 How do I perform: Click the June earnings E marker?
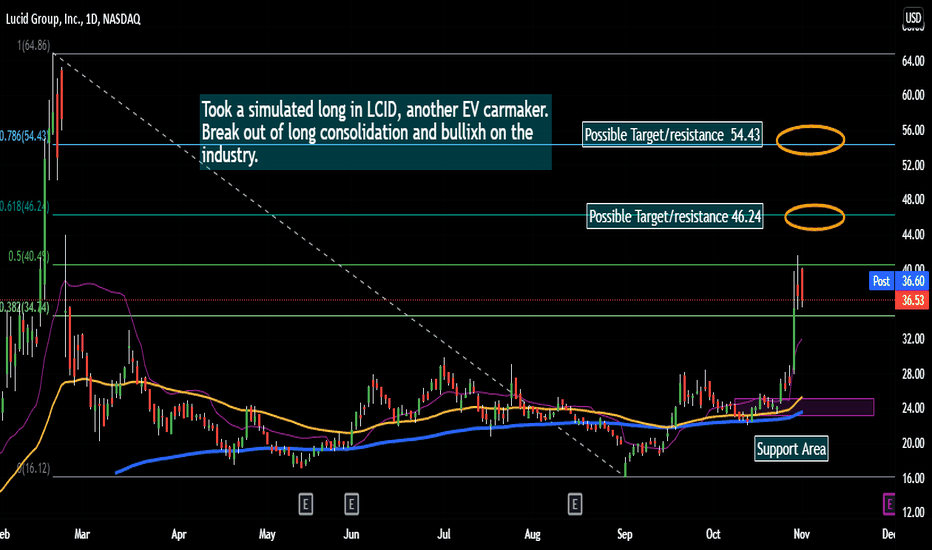pos(351,504)
